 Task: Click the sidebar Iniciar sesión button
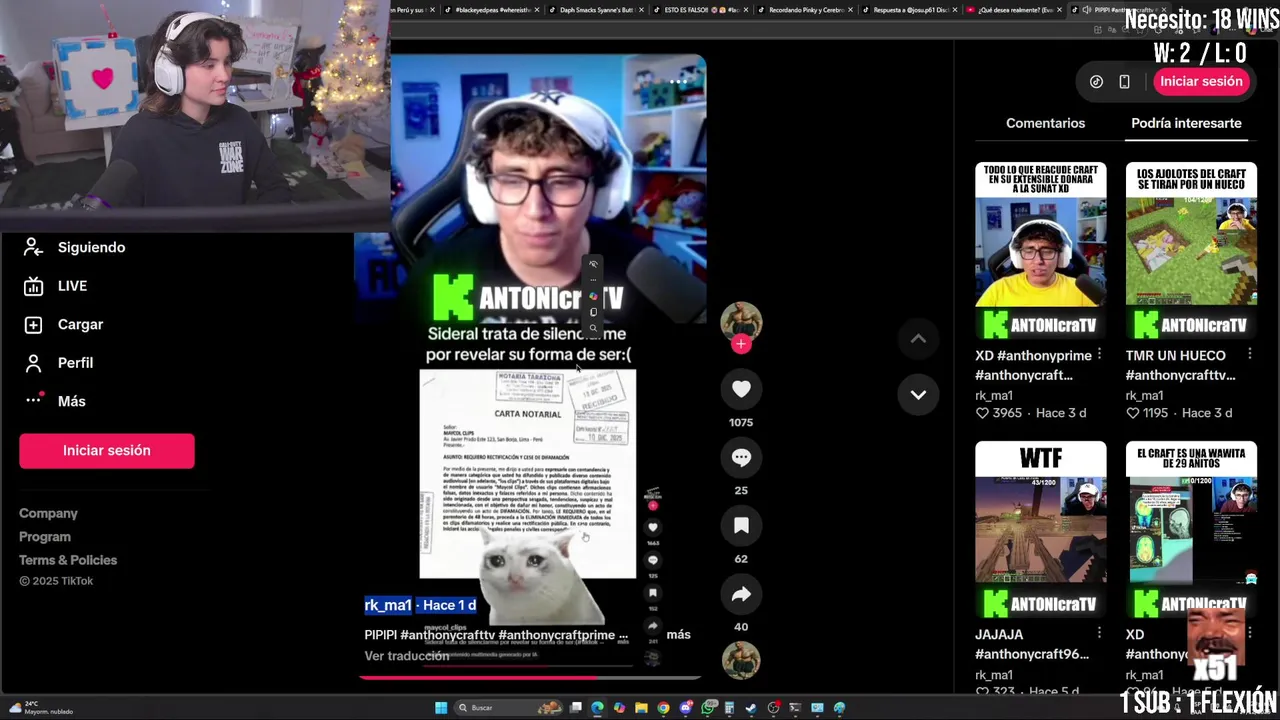pyautogui.click(x=106, y=450)
